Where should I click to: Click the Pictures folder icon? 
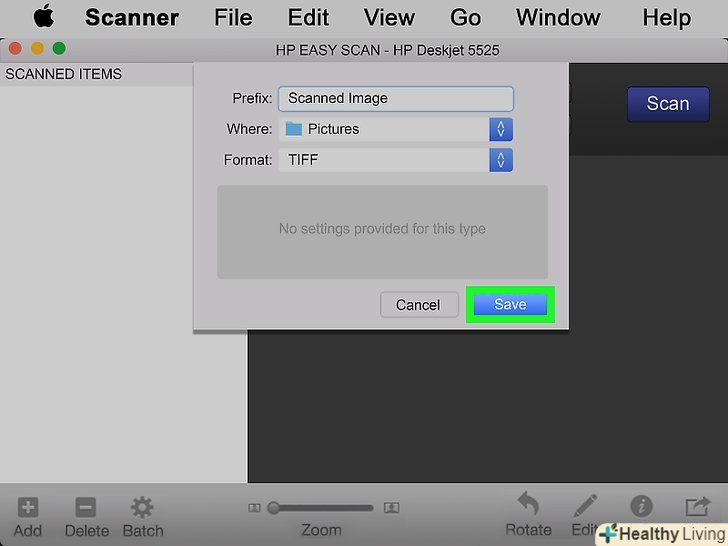(x=293, y=129)
